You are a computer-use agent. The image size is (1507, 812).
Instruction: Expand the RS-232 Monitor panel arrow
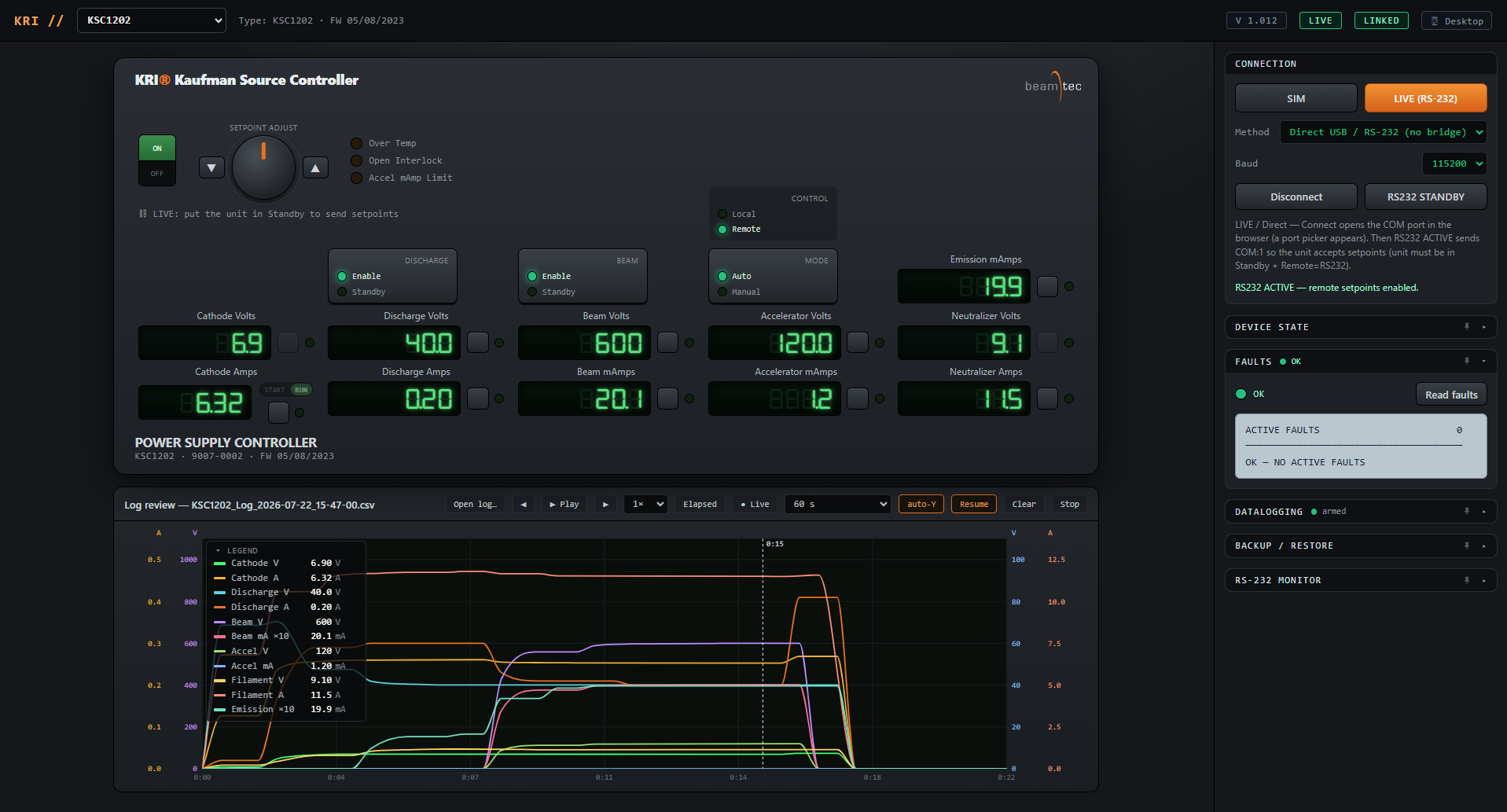[x=1484, y=580]
